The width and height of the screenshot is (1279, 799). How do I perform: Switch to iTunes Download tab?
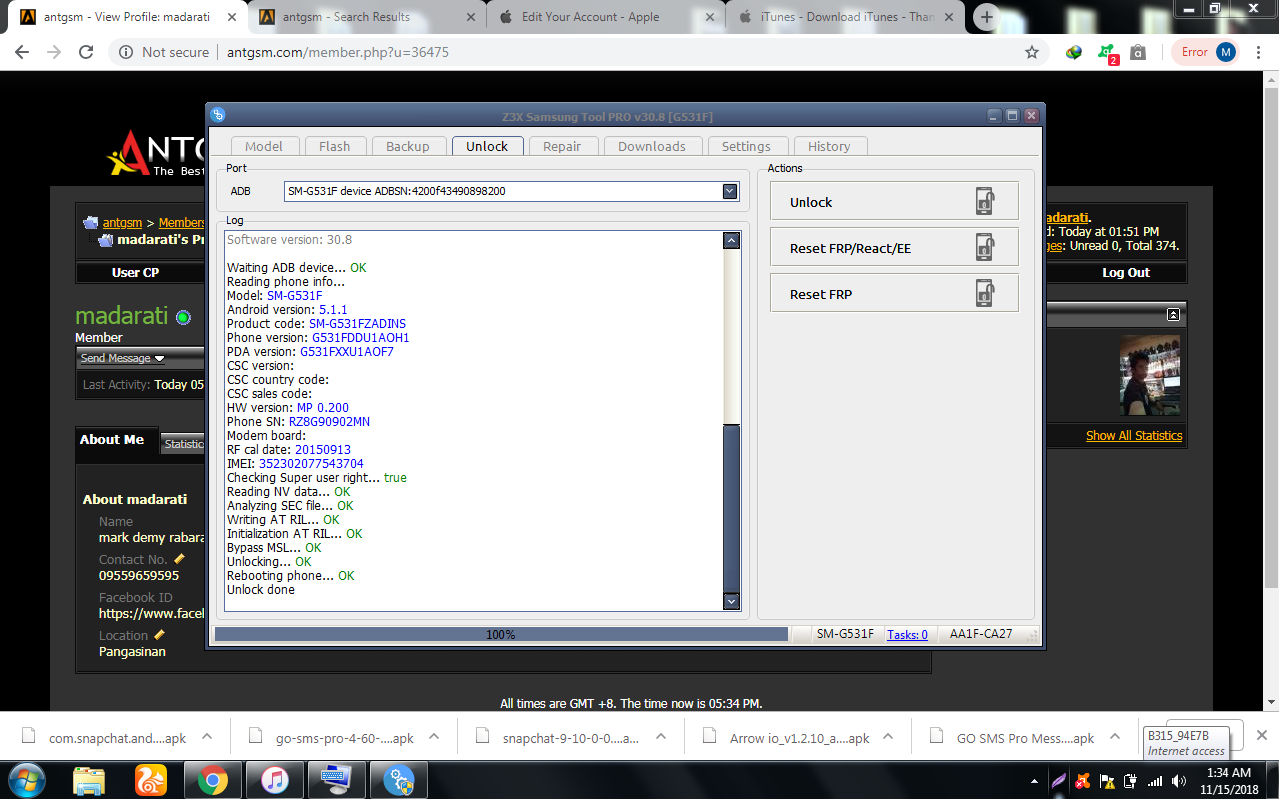click(847, 17)
